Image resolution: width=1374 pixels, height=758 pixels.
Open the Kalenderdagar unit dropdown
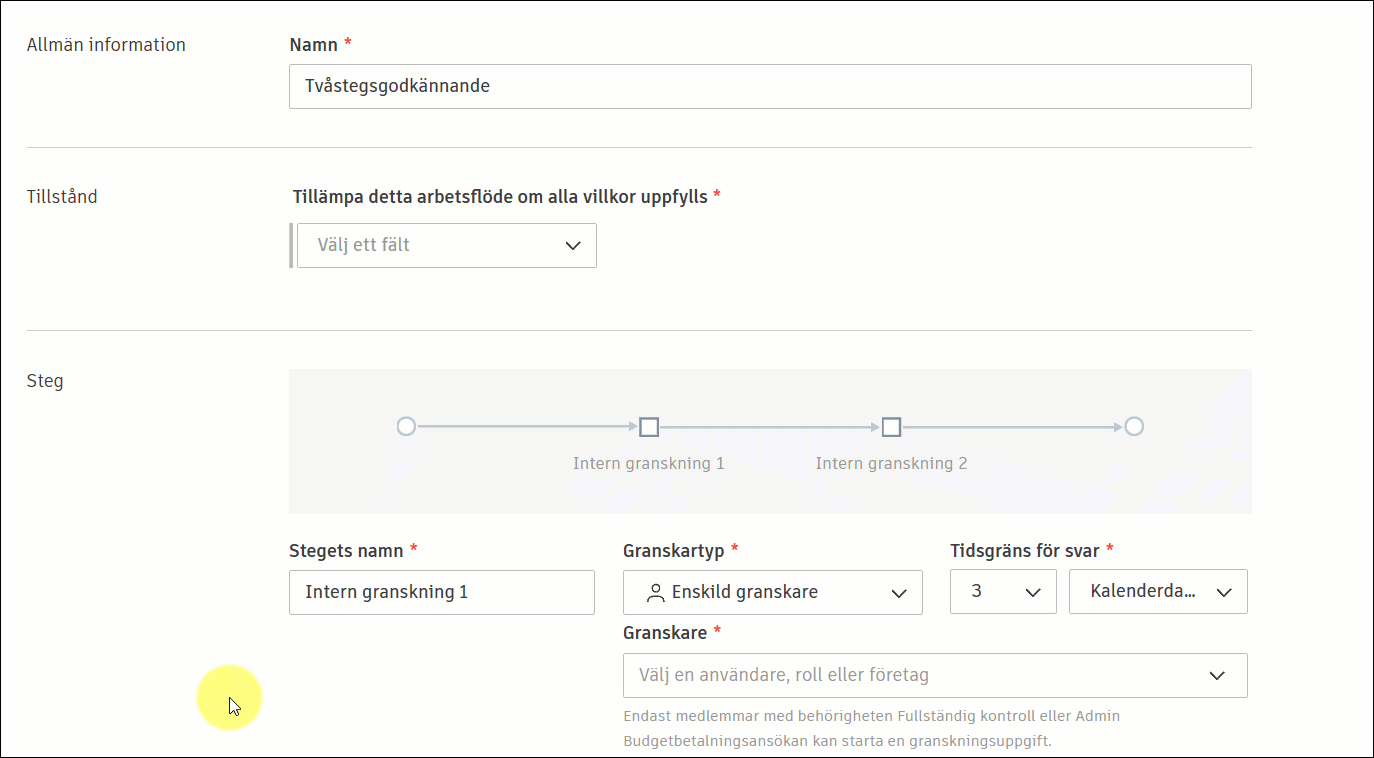1157,591
